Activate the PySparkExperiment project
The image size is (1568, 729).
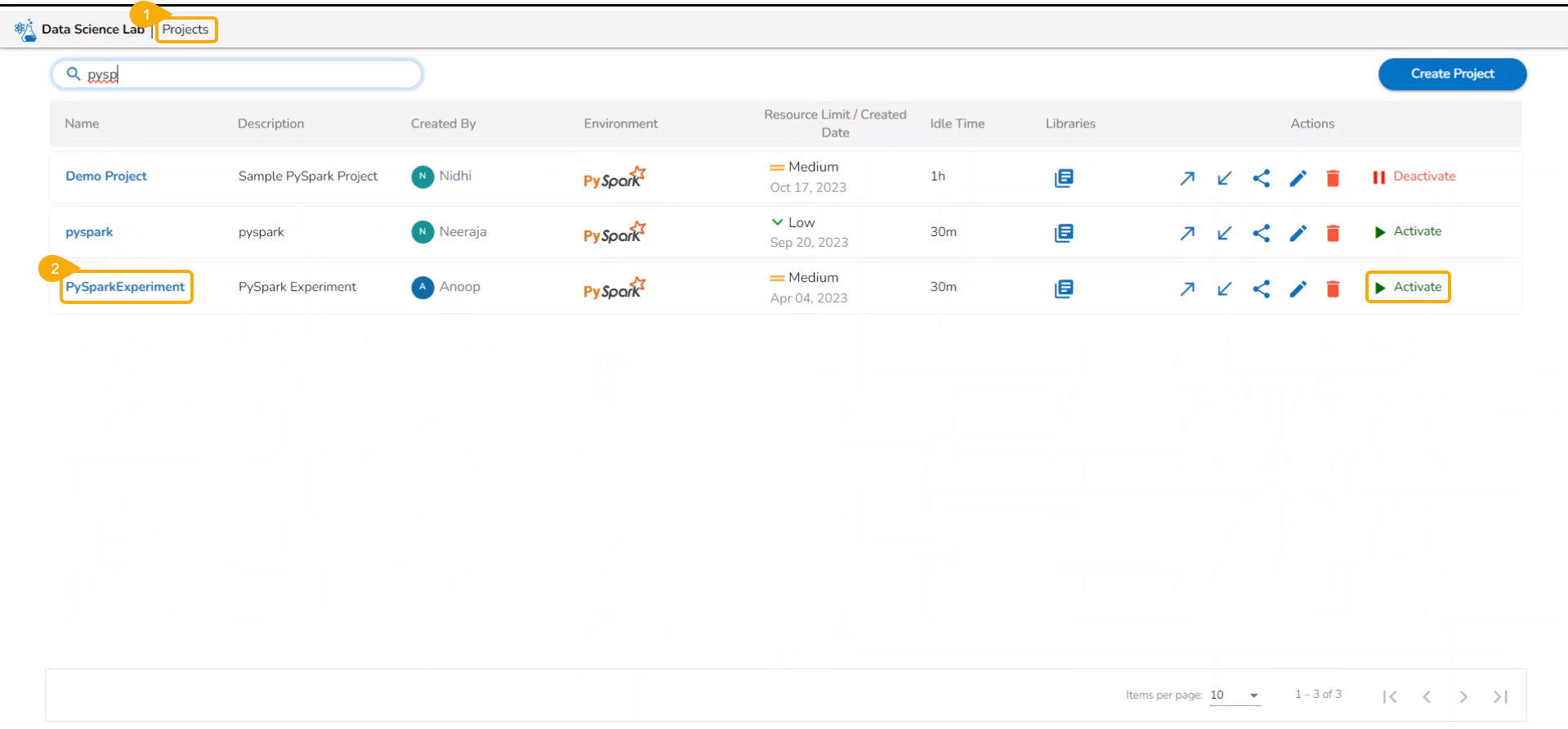click(x=1409, y=287)
